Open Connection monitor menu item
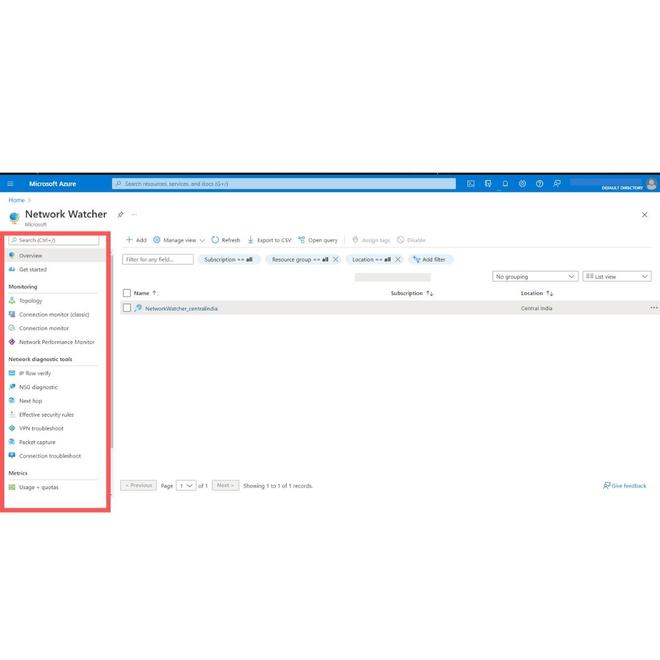Viewport: 660px width, 660px height. [44, 328]
